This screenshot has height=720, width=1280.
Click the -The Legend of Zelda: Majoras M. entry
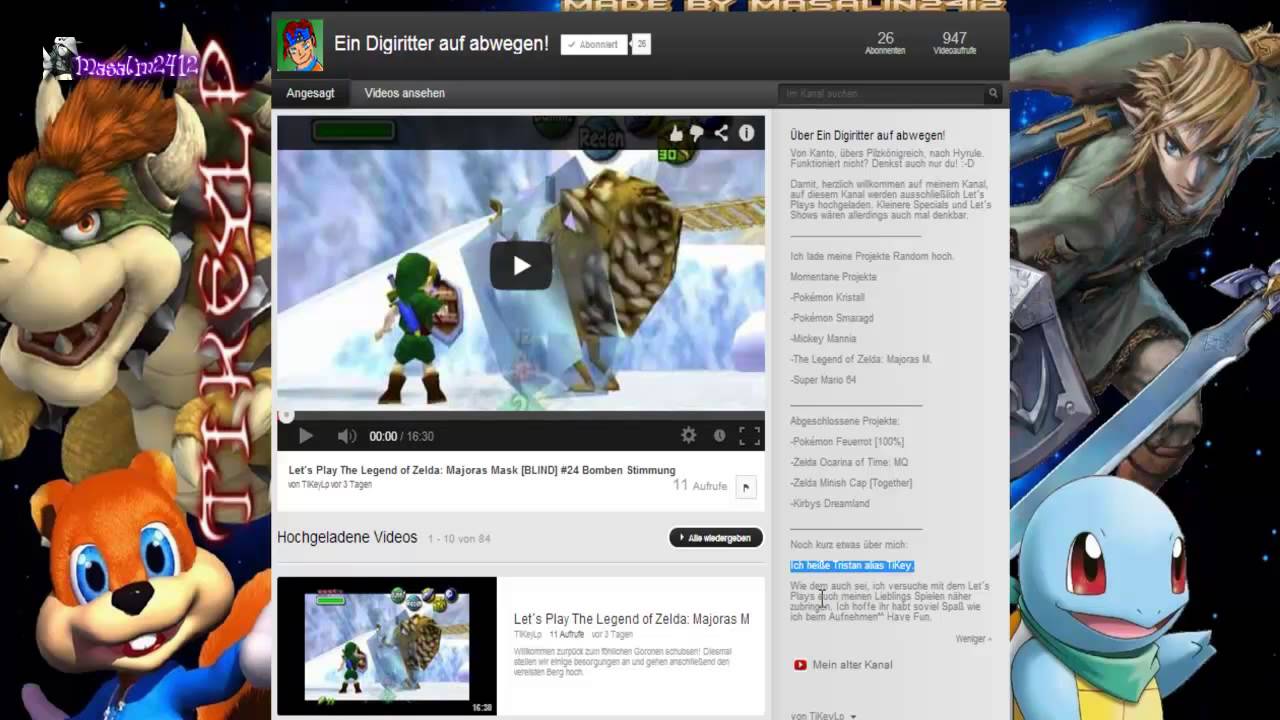click(861, 359)
